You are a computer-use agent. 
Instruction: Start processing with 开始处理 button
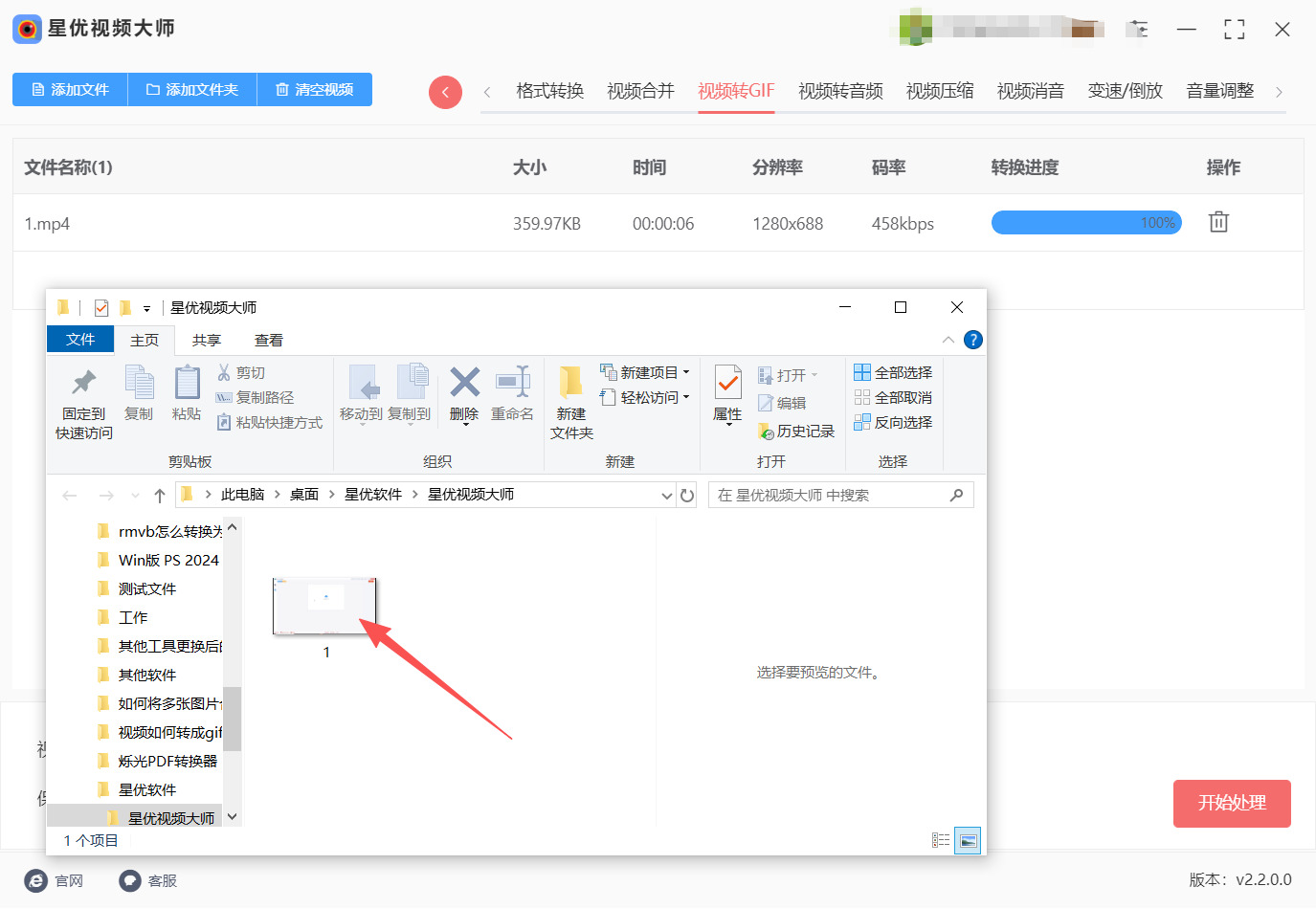click(x=1232, y=803)
